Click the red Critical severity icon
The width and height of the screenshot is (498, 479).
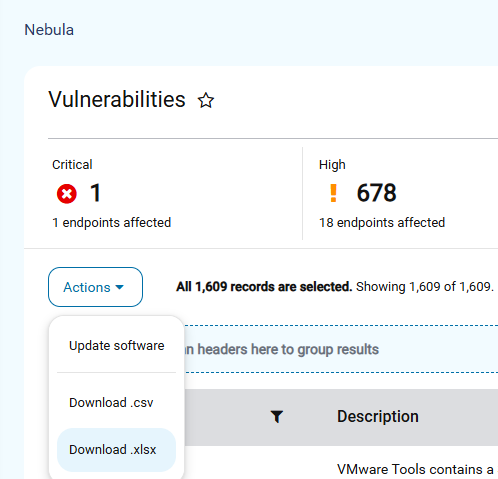pos(67,194)
